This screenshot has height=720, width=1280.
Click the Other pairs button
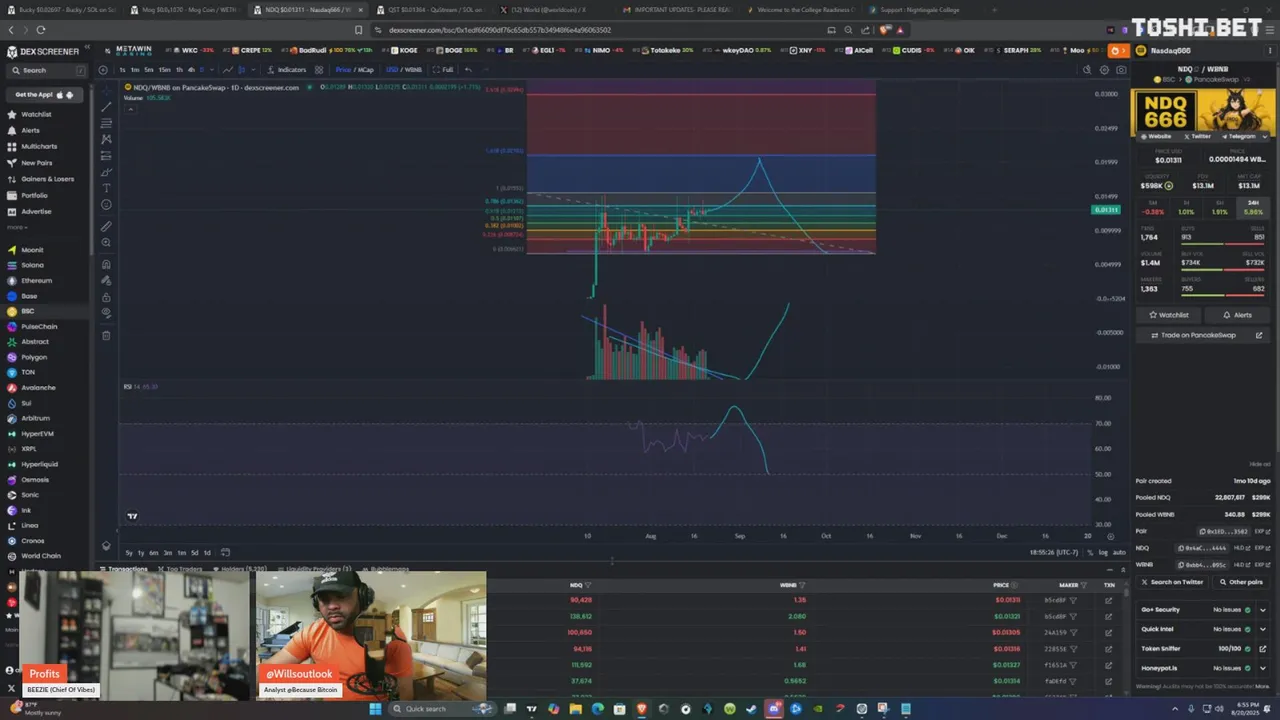pos(1241,582)
